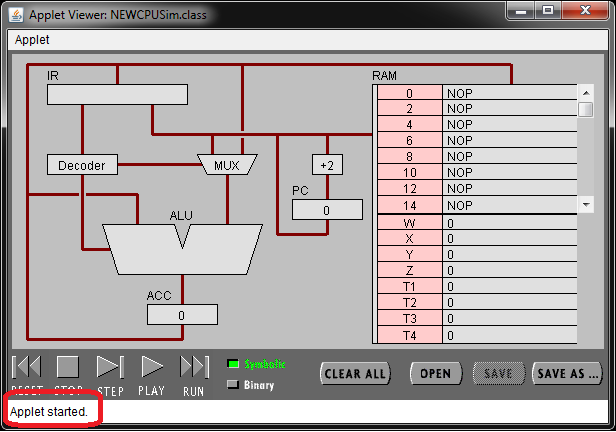
Task: Click the ALU block
Action: pyautogui.click(x=182, y=249)
